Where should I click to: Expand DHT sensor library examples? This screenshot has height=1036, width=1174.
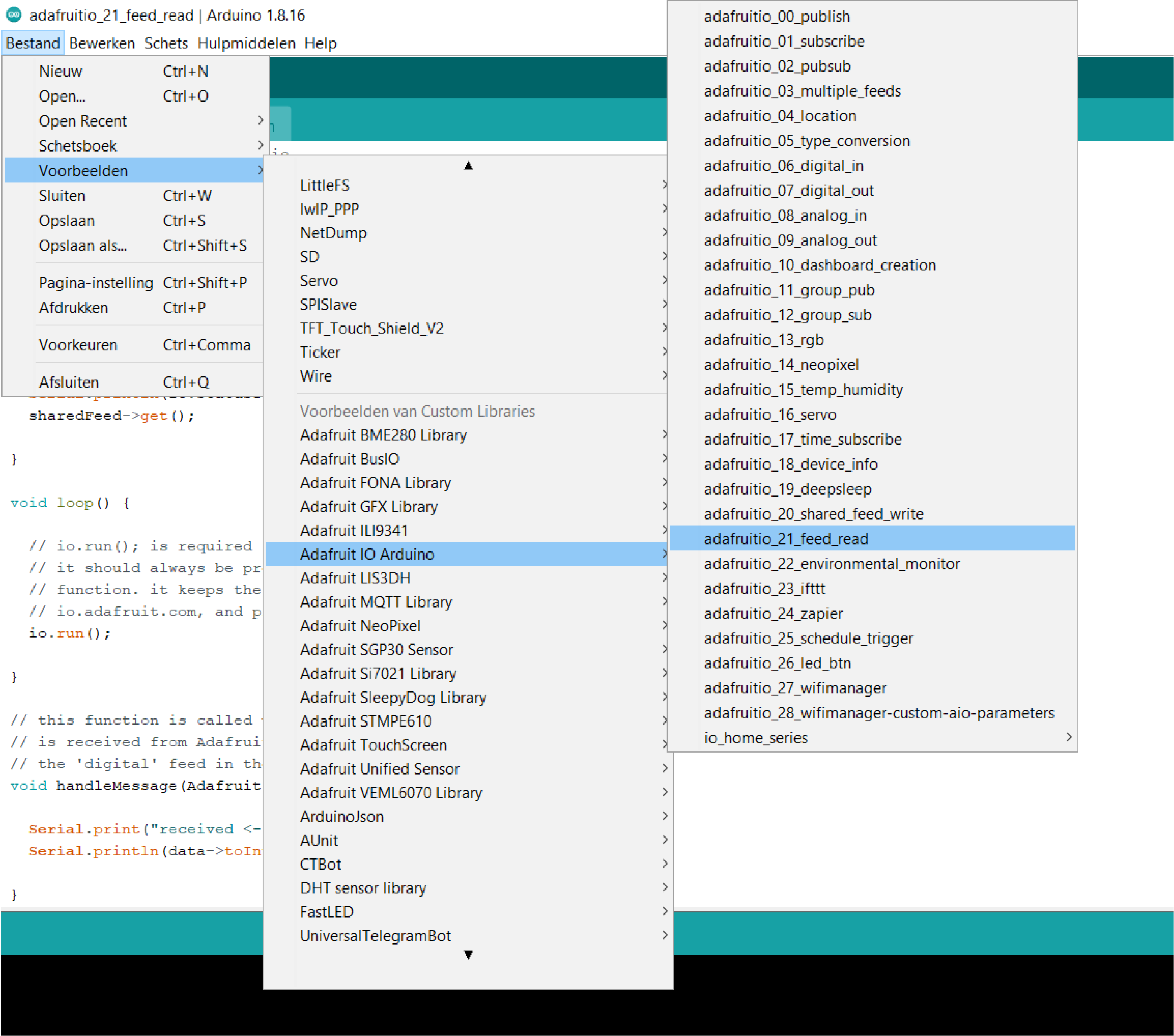(467, 888)
